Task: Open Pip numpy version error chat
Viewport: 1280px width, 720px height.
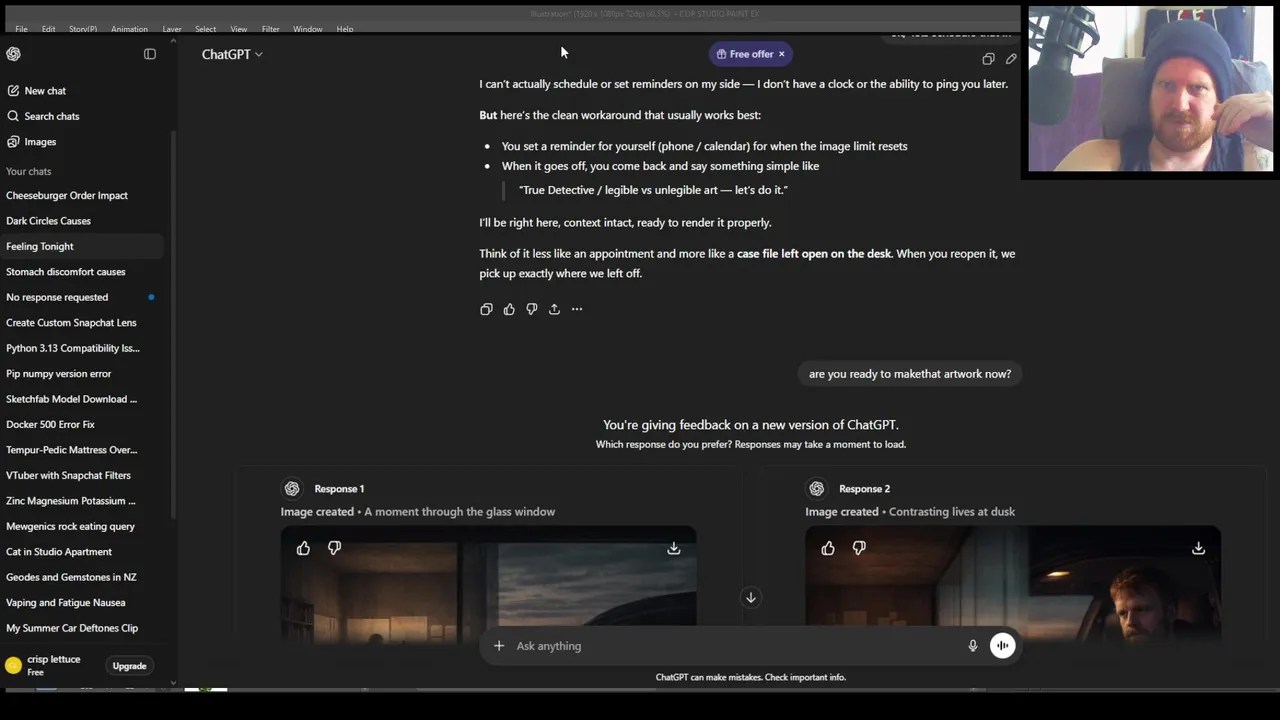Action: [x=82, y=374]
